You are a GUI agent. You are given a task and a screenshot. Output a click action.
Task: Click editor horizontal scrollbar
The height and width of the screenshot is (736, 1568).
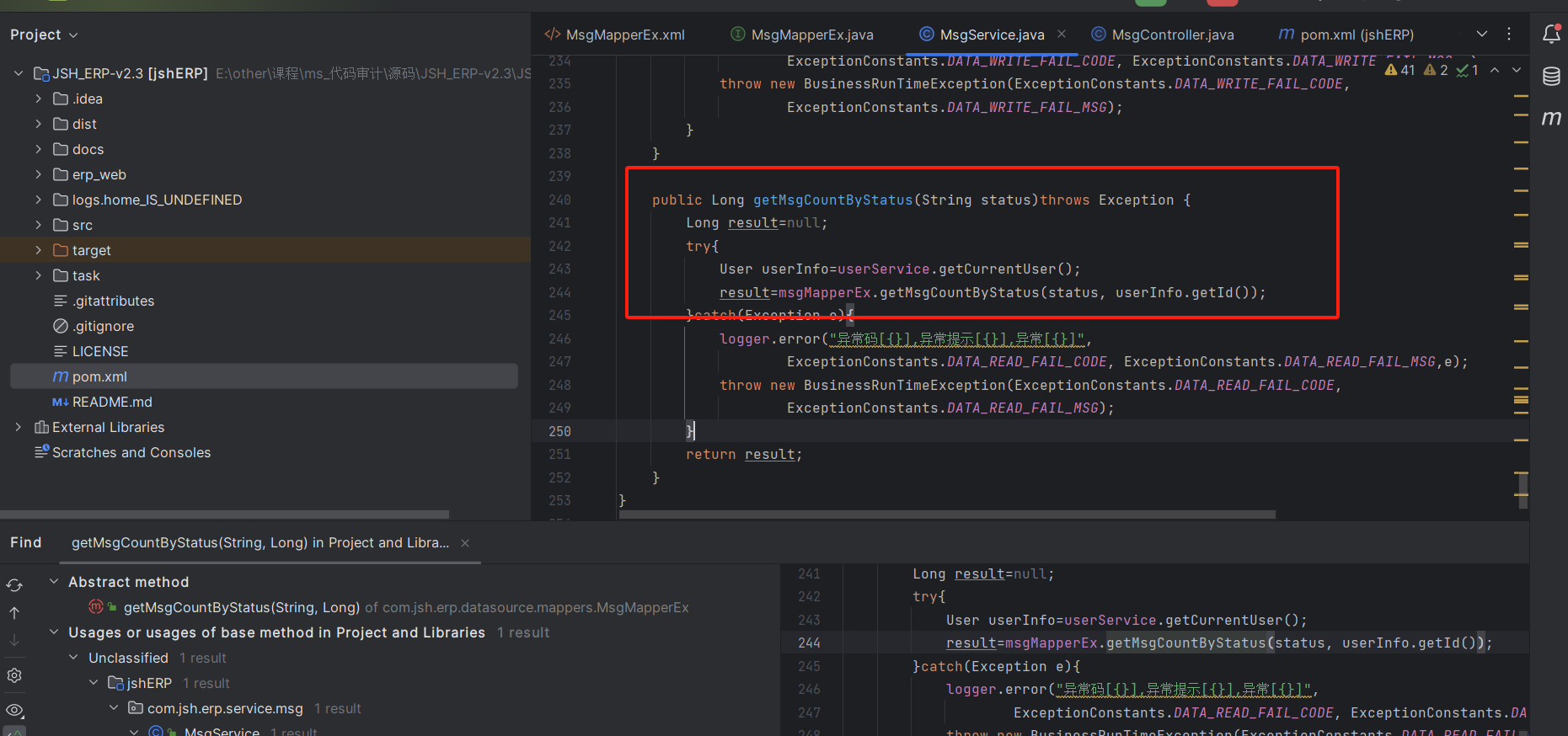tap(947, 514)
